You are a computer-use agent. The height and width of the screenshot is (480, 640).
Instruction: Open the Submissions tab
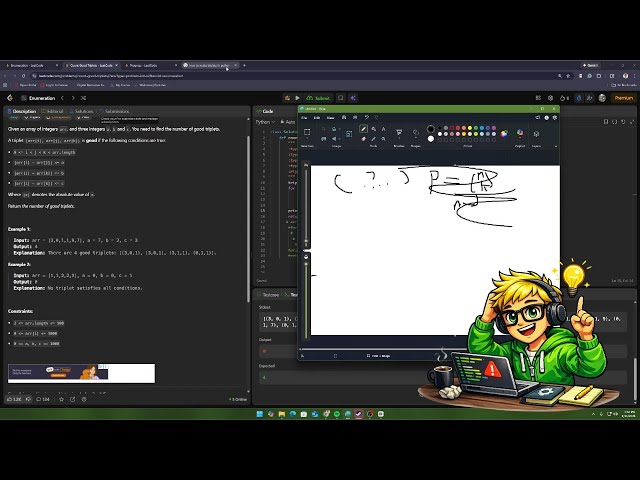pos(116,111)
